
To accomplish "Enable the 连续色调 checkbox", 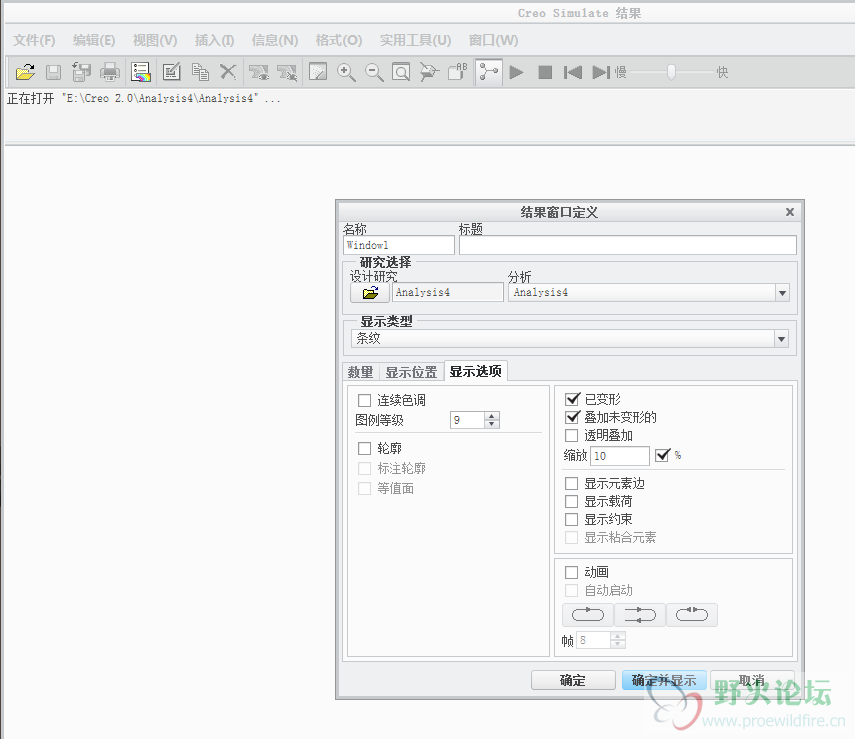I will [x=364, y=400].
